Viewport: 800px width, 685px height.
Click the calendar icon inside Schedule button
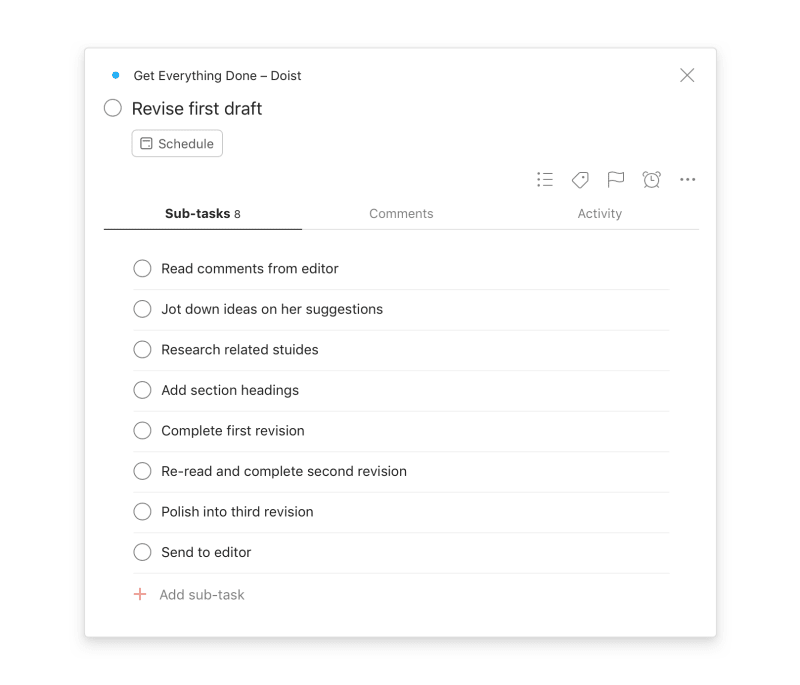(146, 143)
